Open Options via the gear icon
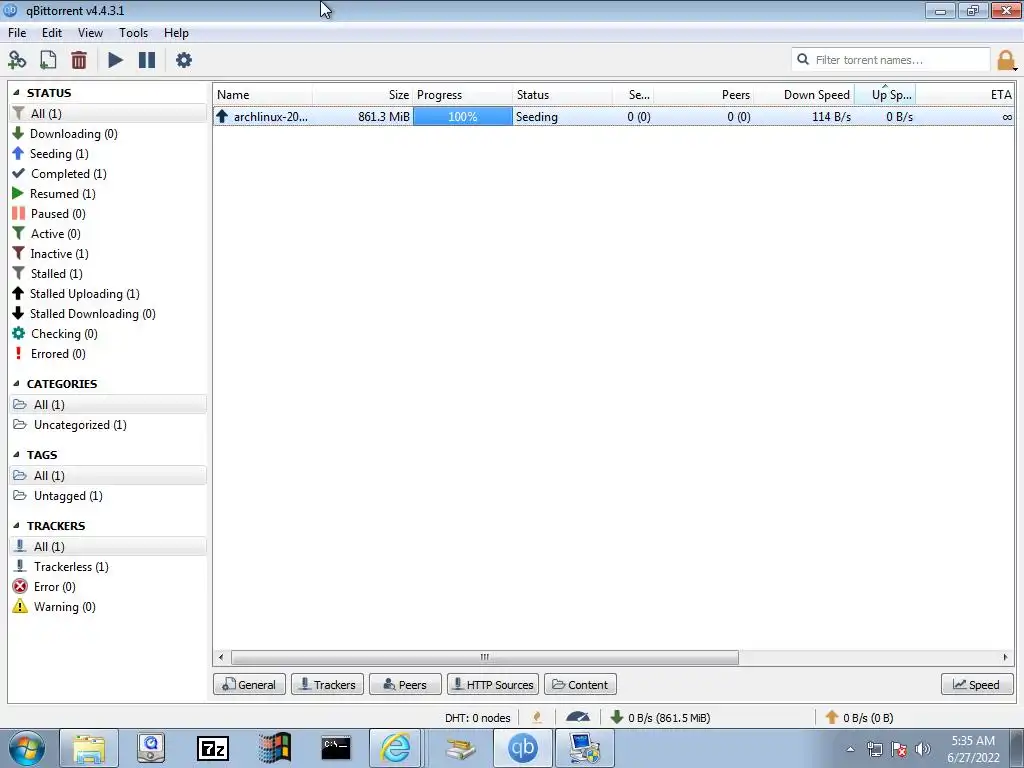The width and height of the screenshot is (1024, 768). pyautogui.click(x=184, y=60)
